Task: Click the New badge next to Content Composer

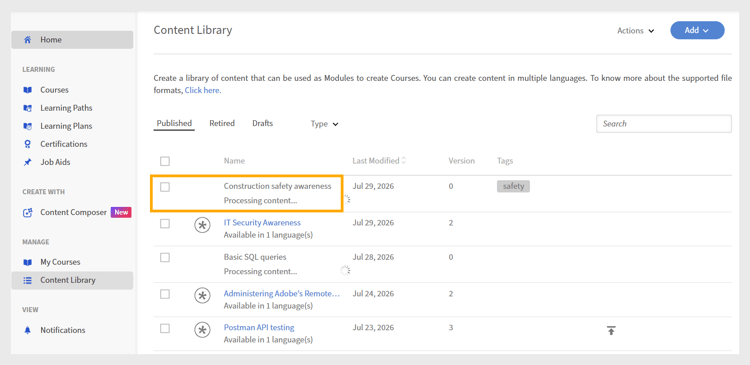Action: [x=121, y=212]
